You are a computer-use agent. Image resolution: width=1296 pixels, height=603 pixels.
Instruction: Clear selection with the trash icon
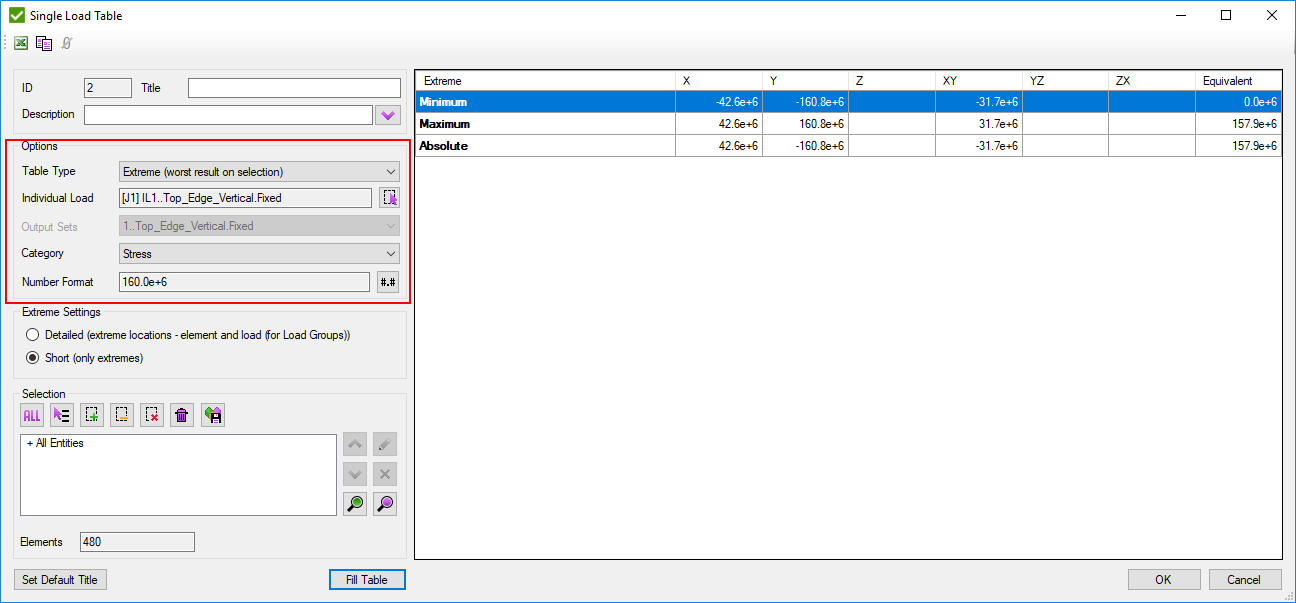pos(182,415)
